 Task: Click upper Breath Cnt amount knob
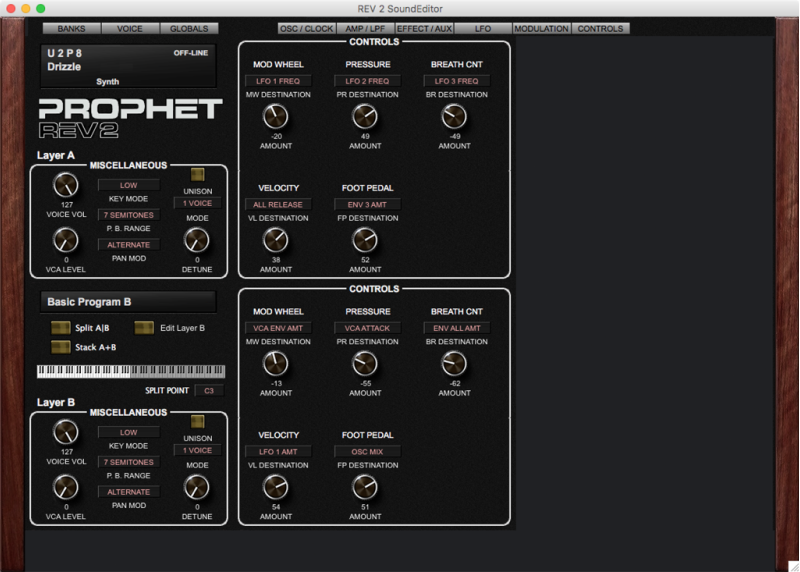click(454, 117)
